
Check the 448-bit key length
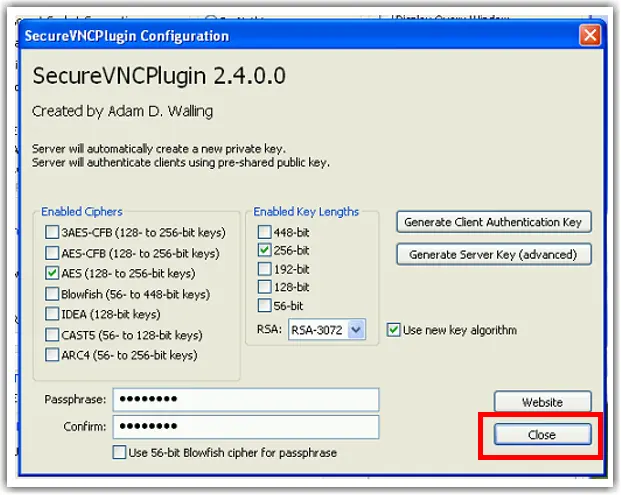pos(264,232)
